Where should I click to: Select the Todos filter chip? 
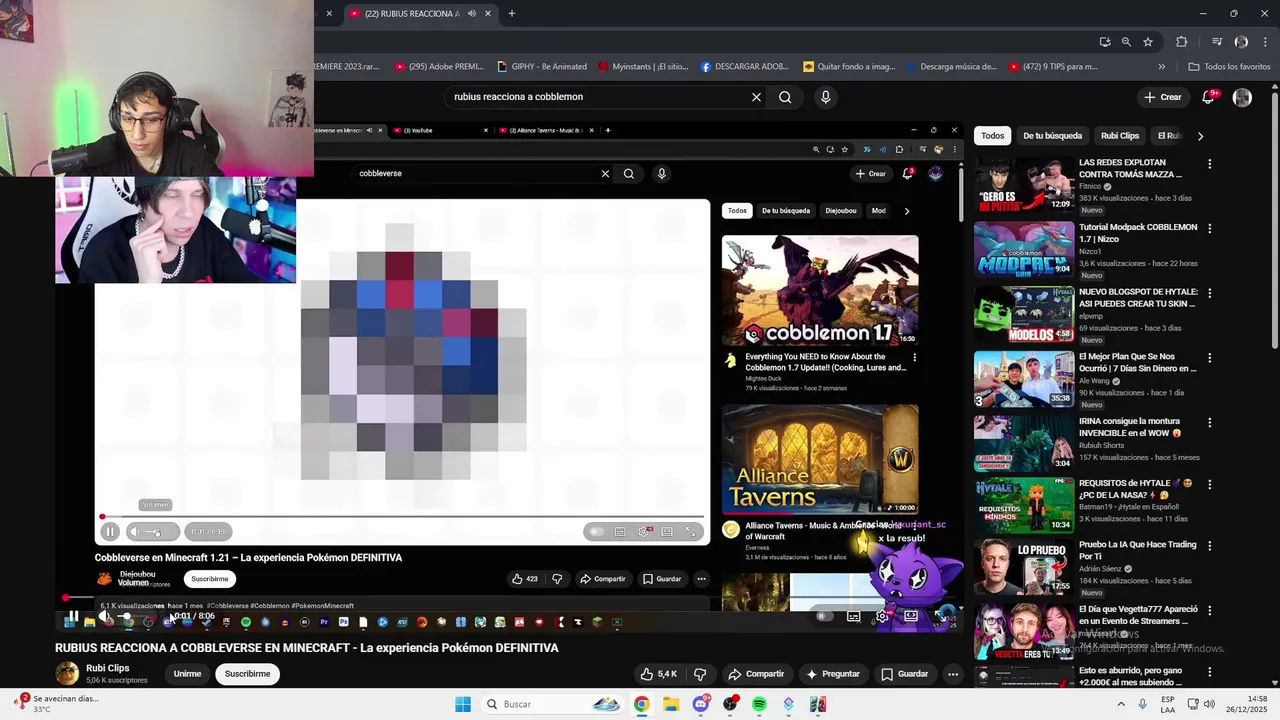click(x=992, y=136)
